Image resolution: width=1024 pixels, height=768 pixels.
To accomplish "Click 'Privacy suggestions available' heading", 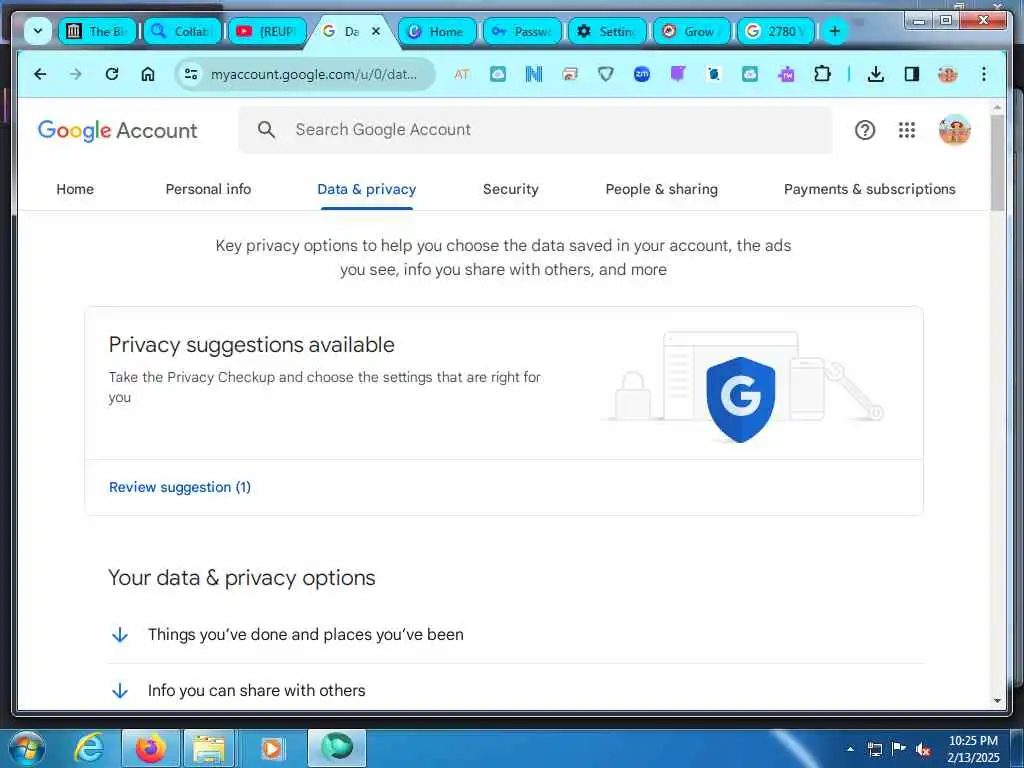I will (251, 345).
